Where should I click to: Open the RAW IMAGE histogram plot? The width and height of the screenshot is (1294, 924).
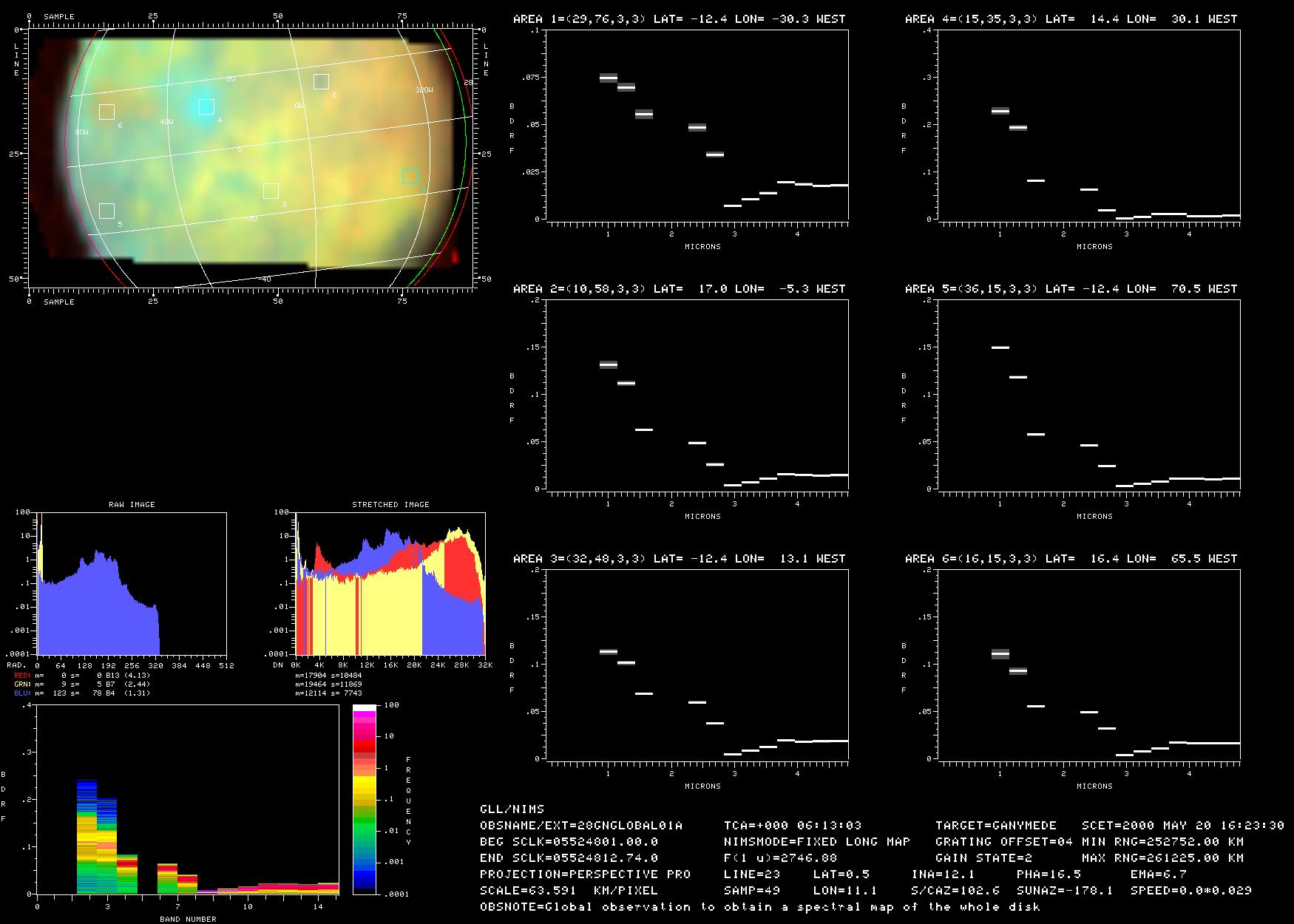coord(132,582)
